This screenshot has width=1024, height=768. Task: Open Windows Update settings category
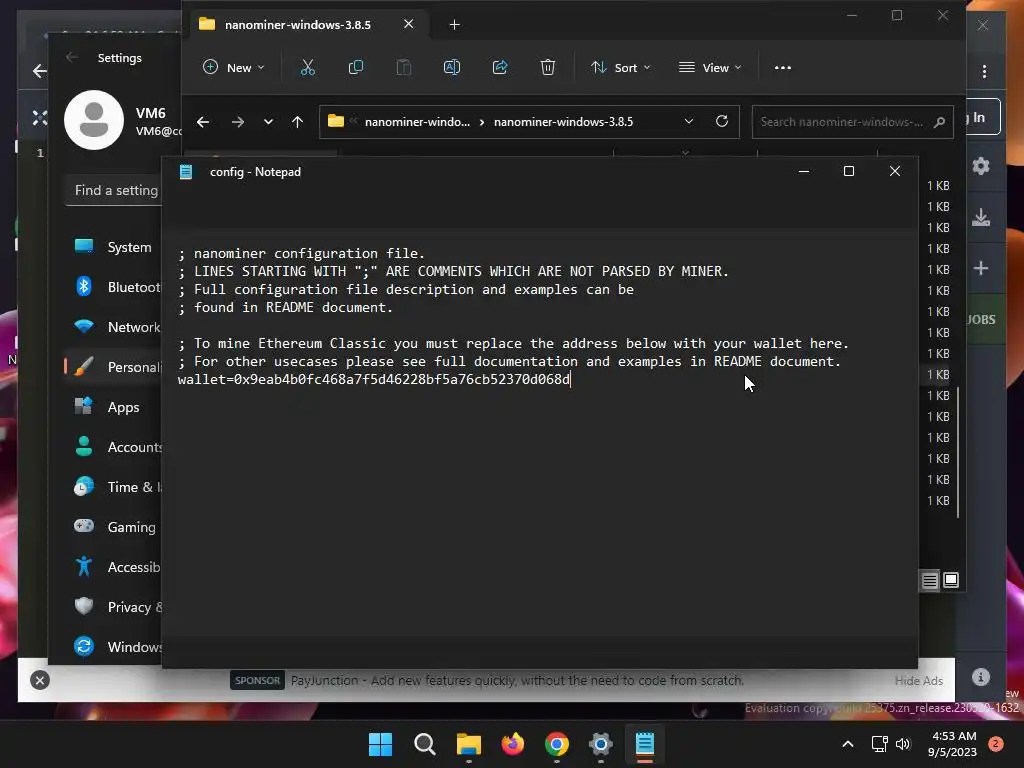pyautogui.click(x=113, y=647)
